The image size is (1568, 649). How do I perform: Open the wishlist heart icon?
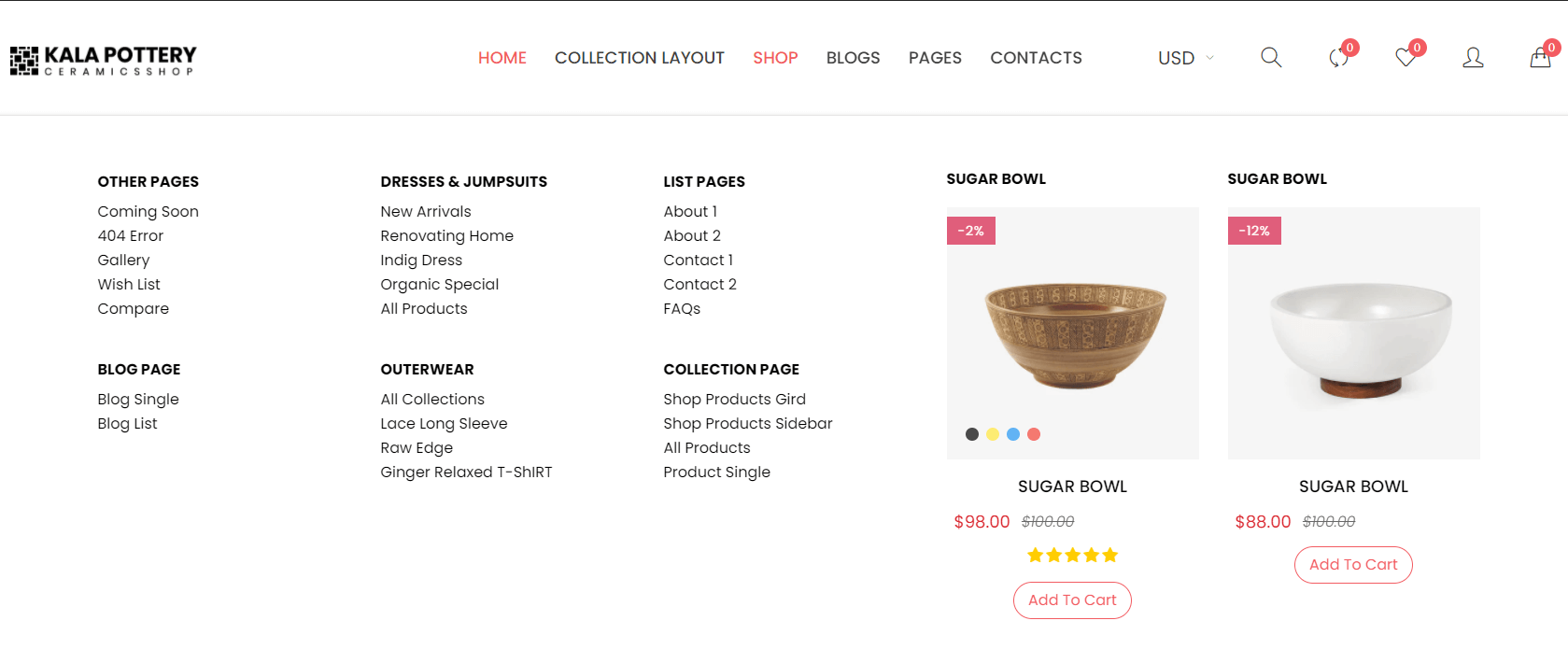[1406, 58]
